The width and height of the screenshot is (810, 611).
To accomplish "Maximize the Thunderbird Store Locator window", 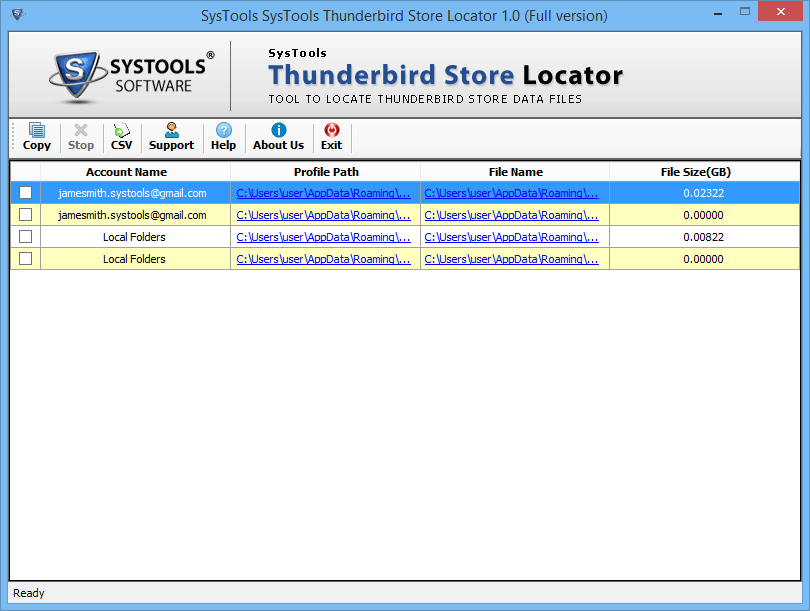I will (x=744, y=11).
